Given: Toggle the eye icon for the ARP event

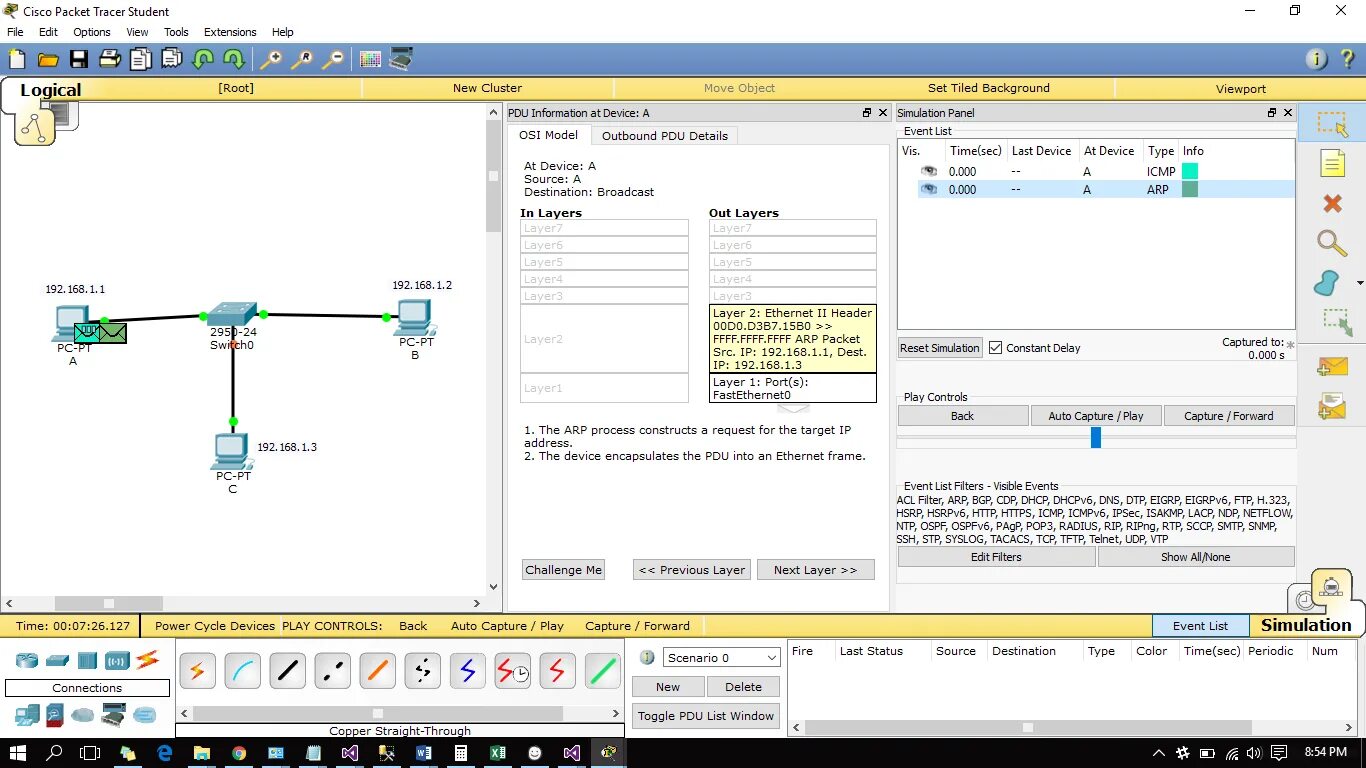Looking at the screenshot, I should 929,189.
